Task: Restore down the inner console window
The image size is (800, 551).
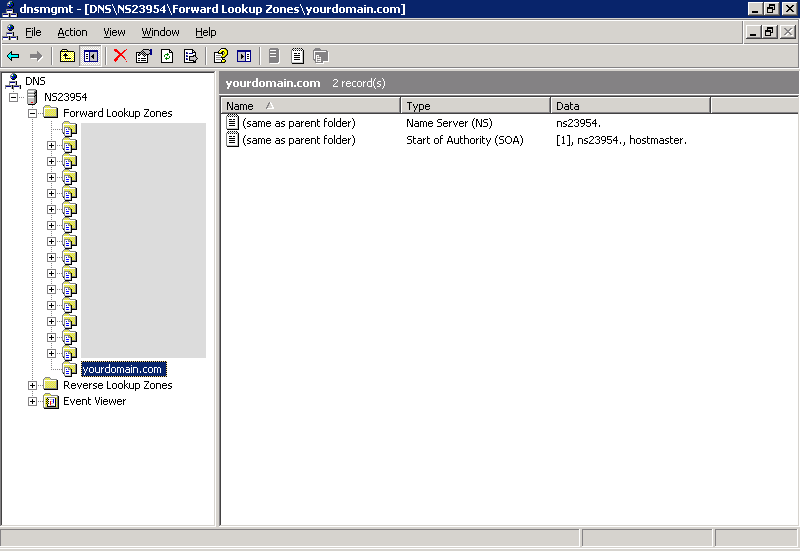Action: point(770,32)
